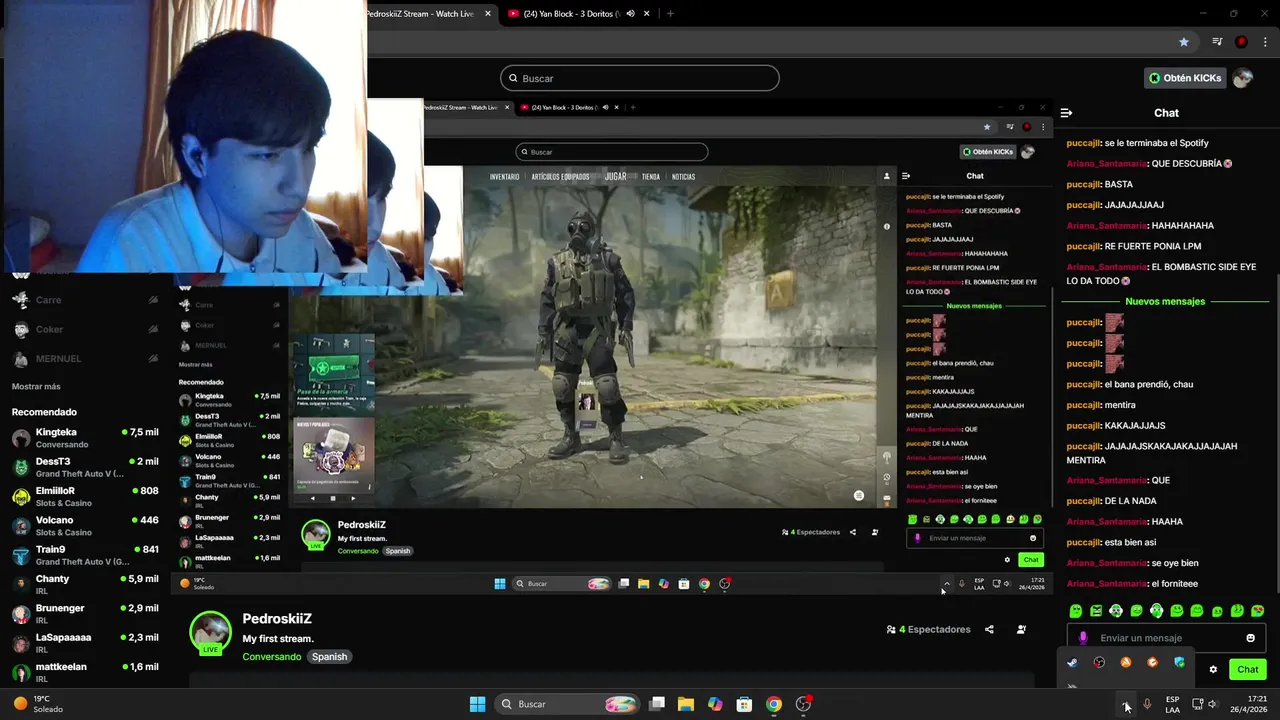
Task: Open emoji picker in message box
Action: tap(1250, 638)
